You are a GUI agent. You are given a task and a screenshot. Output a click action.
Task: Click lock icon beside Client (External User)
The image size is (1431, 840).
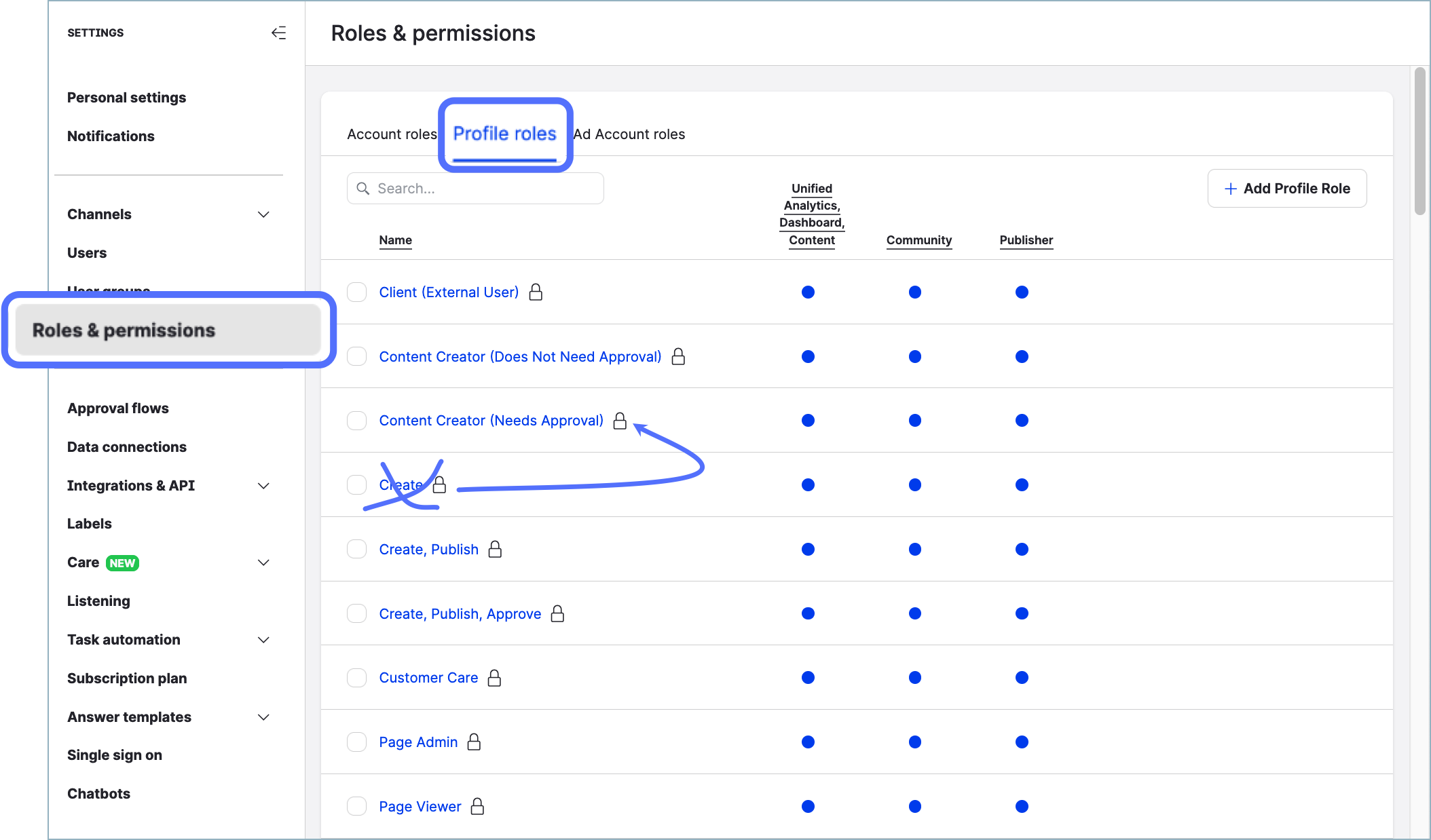536,292
